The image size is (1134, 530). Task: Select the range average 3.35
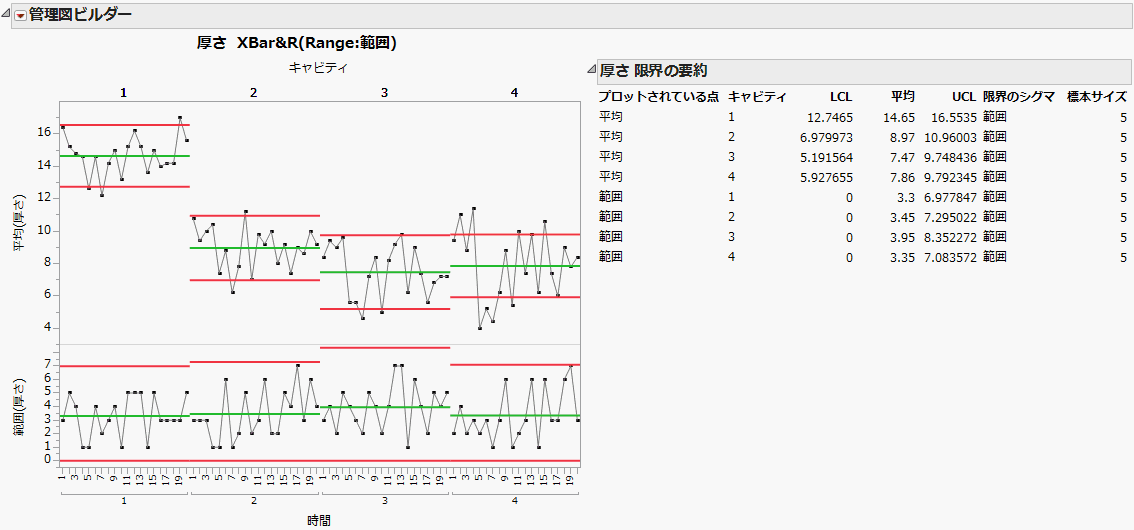904,257
